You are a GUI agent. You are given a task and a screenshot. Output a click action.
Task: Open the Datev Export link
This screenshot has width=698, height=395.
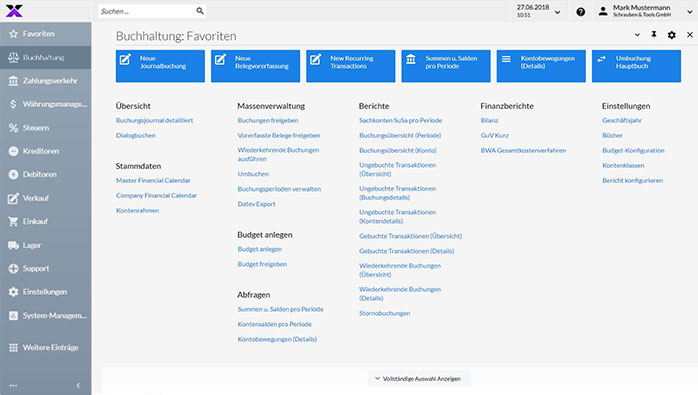click(256, 204)
